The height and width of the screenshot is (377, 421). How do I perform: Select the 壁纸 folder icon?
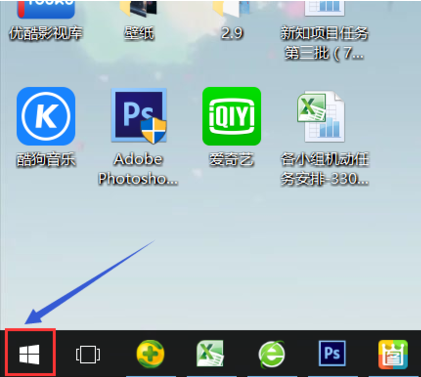(139, 8)
